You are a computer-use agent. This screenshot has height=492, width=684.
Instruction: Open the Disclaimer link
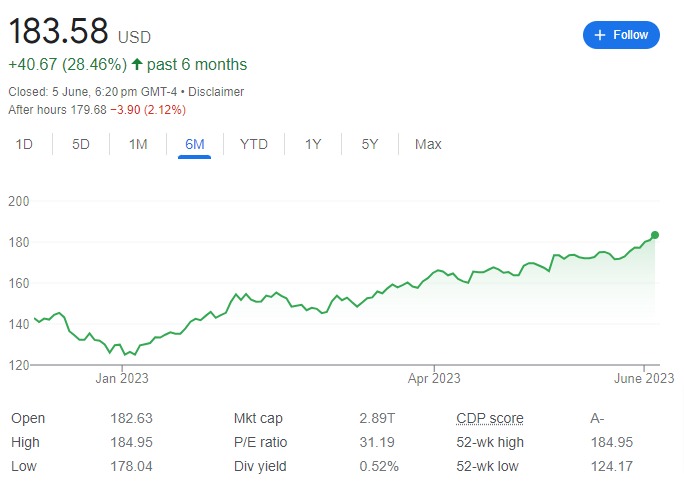click(216, 92)
